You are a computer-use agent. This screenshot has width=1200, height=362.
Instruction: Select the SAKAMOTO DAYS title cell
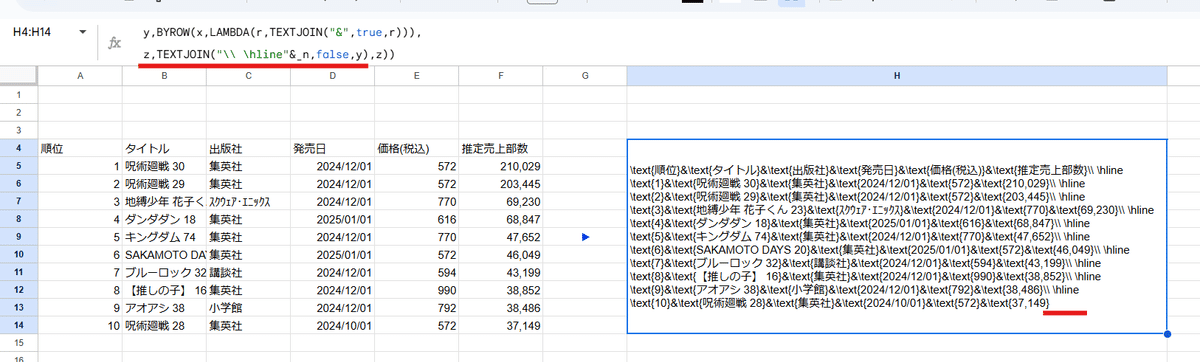[164, 255]
